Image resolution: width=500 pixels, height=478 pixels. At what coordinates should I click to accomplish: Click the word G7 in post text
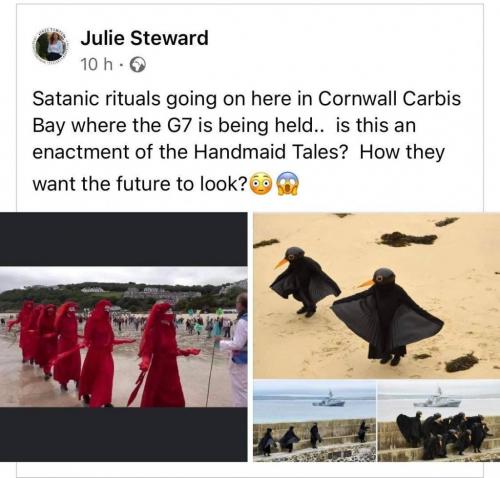coord(183,126)
